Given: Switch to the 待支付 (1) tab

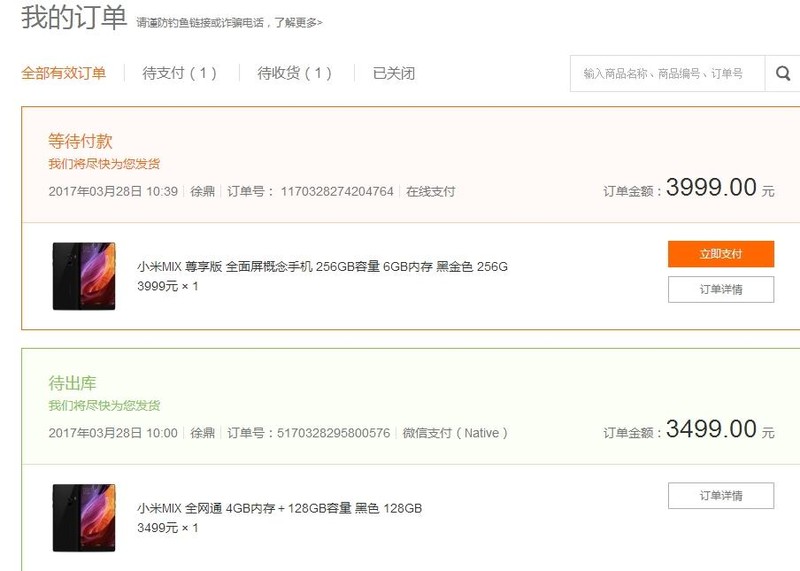Looking at the screenshot, I should pos(180,73).
